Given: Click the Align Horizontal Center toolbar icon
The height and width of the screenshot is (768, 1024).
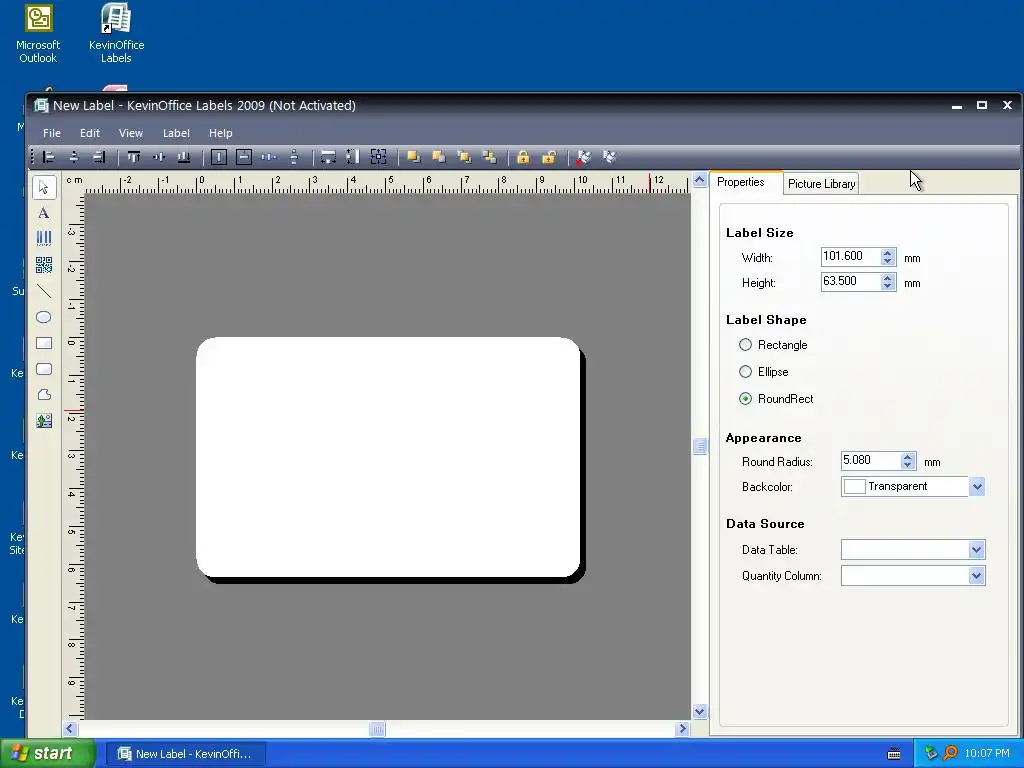Looking at the screenshot, I should (x=74, y=157).
